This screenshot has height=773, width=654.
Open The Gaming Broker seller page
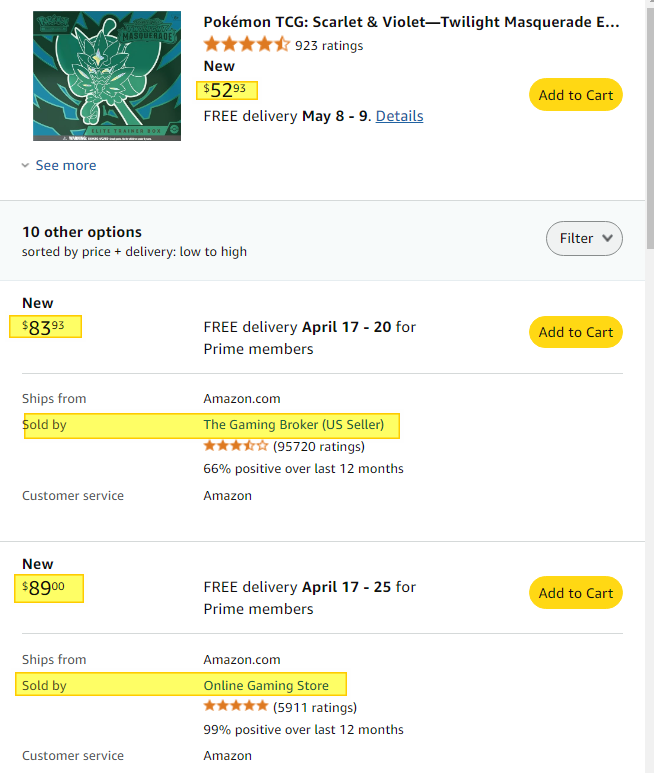click(293, 424)
